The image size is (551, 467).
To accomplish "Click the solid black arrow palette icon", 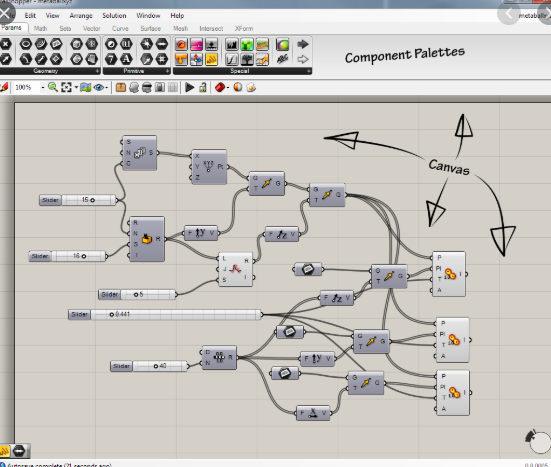I will click(303, 44).
